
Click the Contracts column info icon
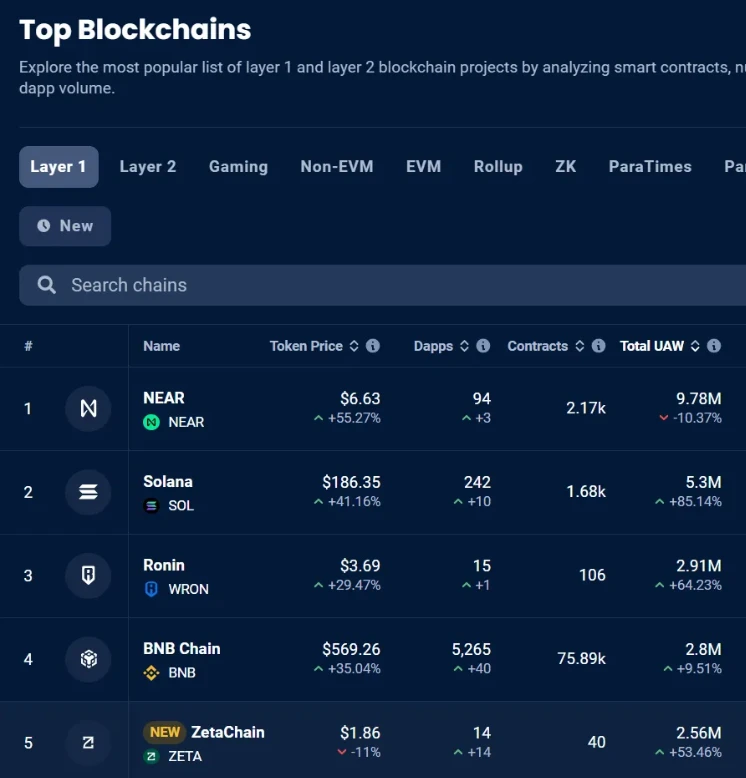(598, 346)
